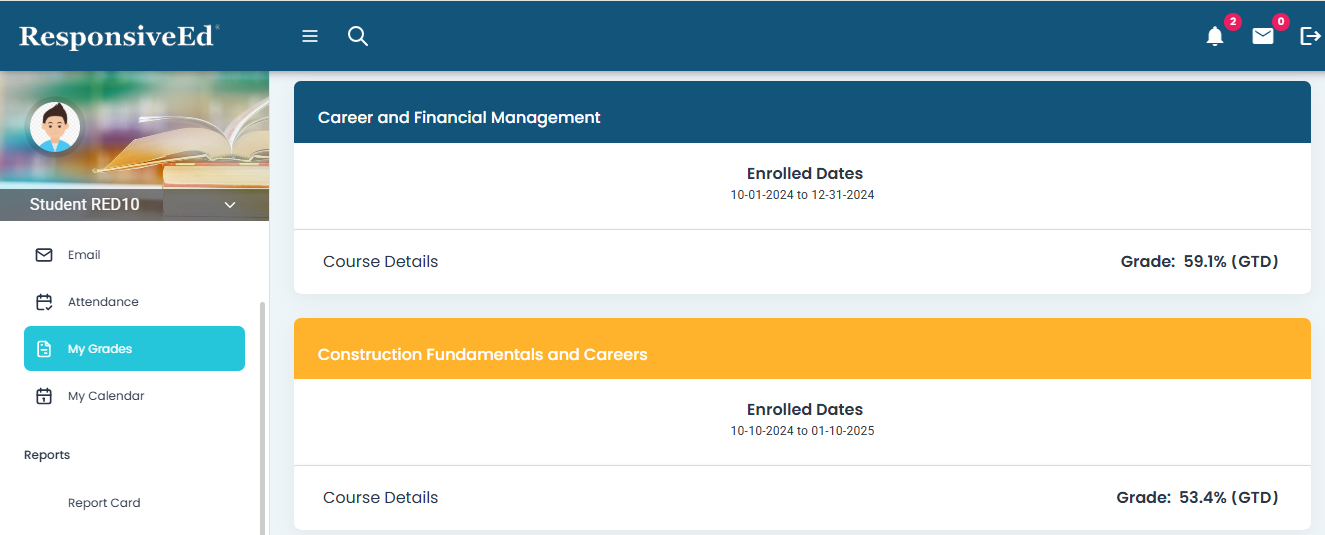
Task: Open Course Details for Construction Fundamentals and Careers
Action: (380, 498)
